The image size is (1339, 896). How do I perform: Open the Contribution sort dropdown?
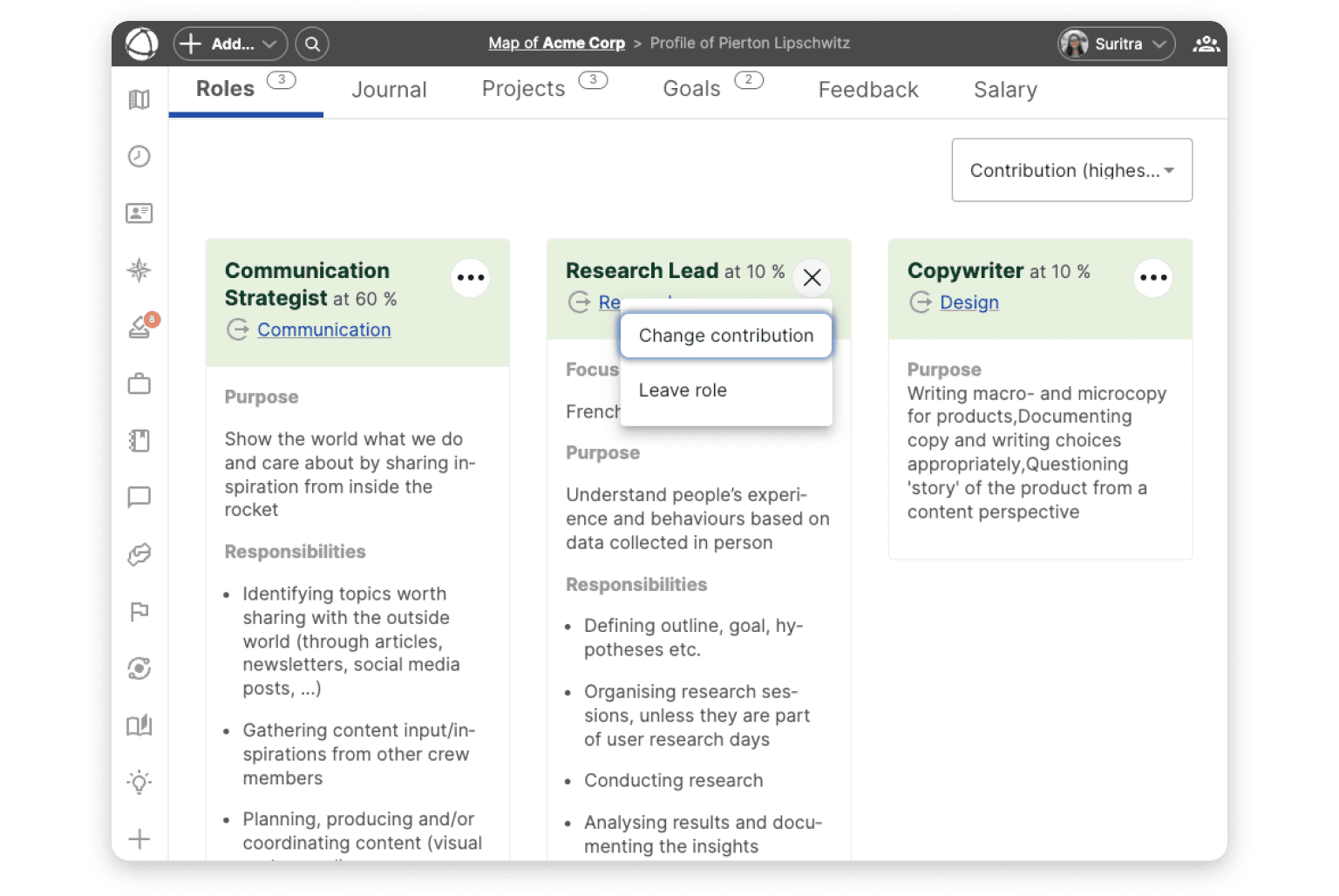point(1071,170)
